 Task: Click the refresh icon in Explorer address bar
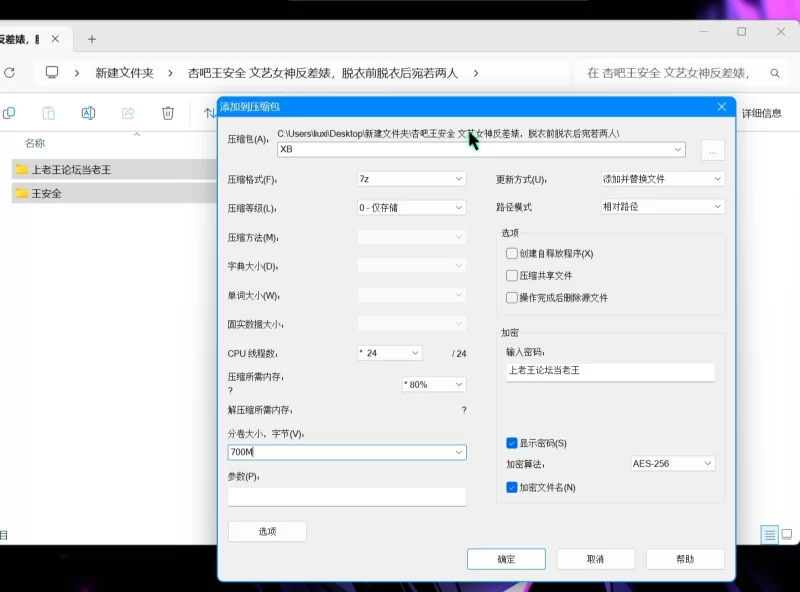(x=9, y=73)
